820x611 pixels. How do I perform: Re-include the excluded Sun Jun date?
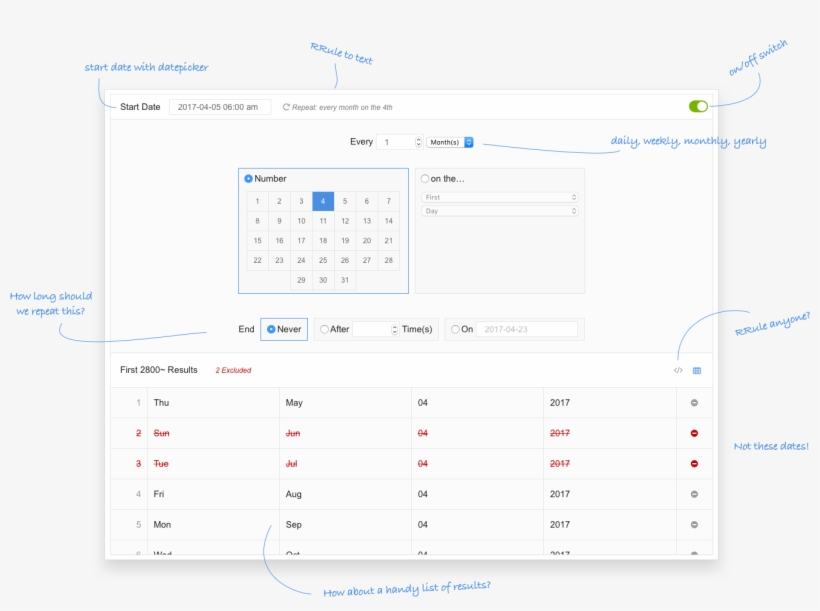696,433
